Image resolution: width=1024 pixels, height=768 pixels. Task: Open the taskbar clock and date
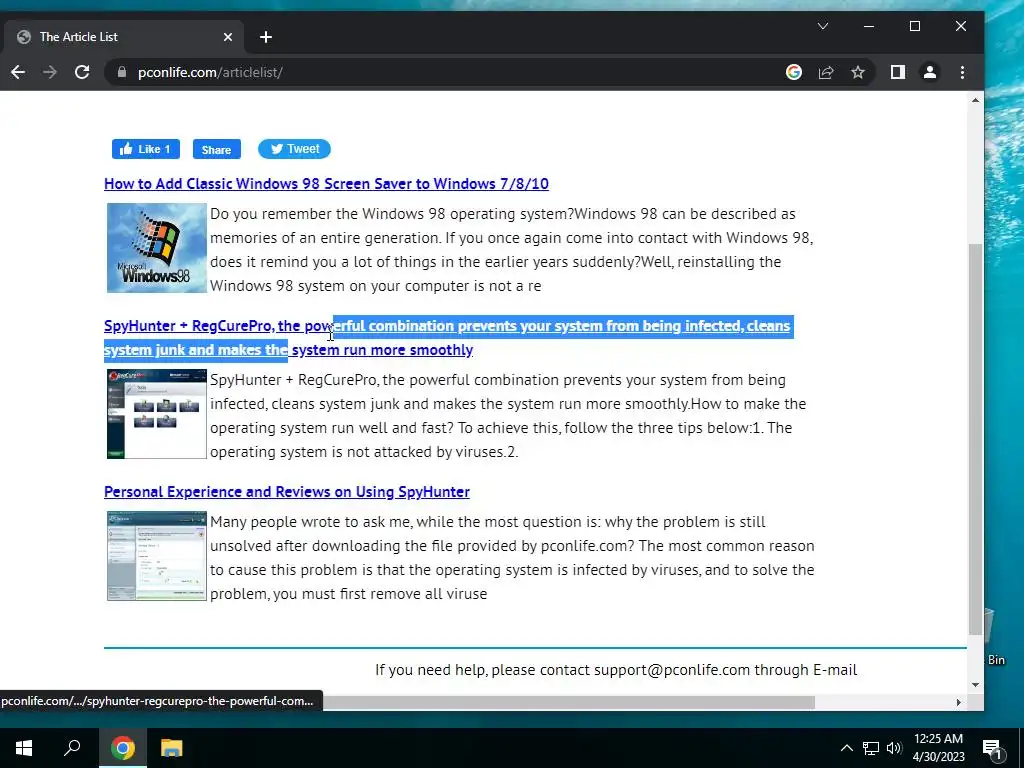pyautogui.click(x=938, y=748)
